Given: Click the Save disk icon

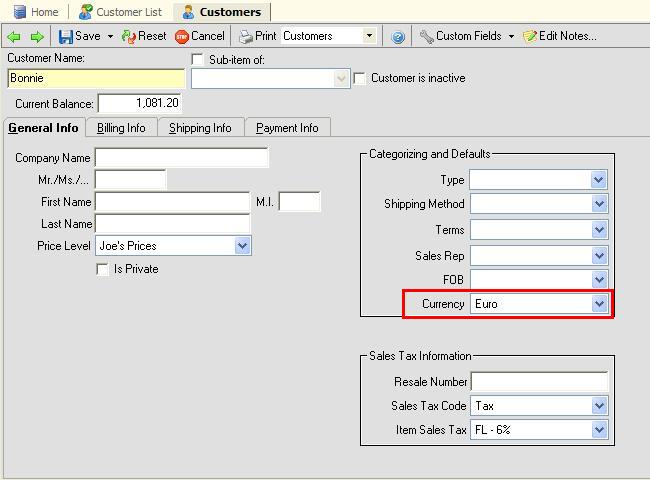Looking at the screenshot, I should click(66, 36).
